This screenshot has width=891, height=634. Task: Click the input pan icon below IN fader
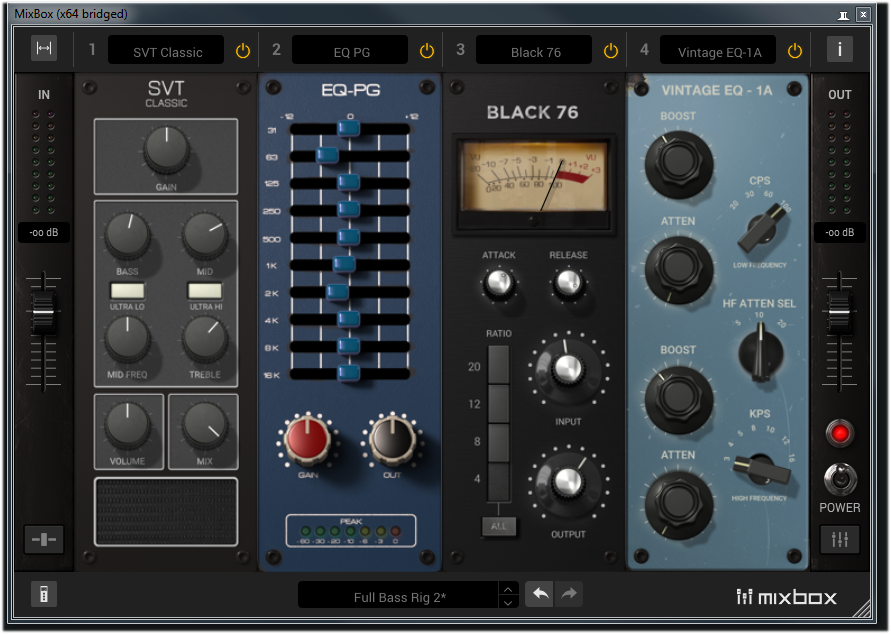pyautogui.click(x=44, y=539)
